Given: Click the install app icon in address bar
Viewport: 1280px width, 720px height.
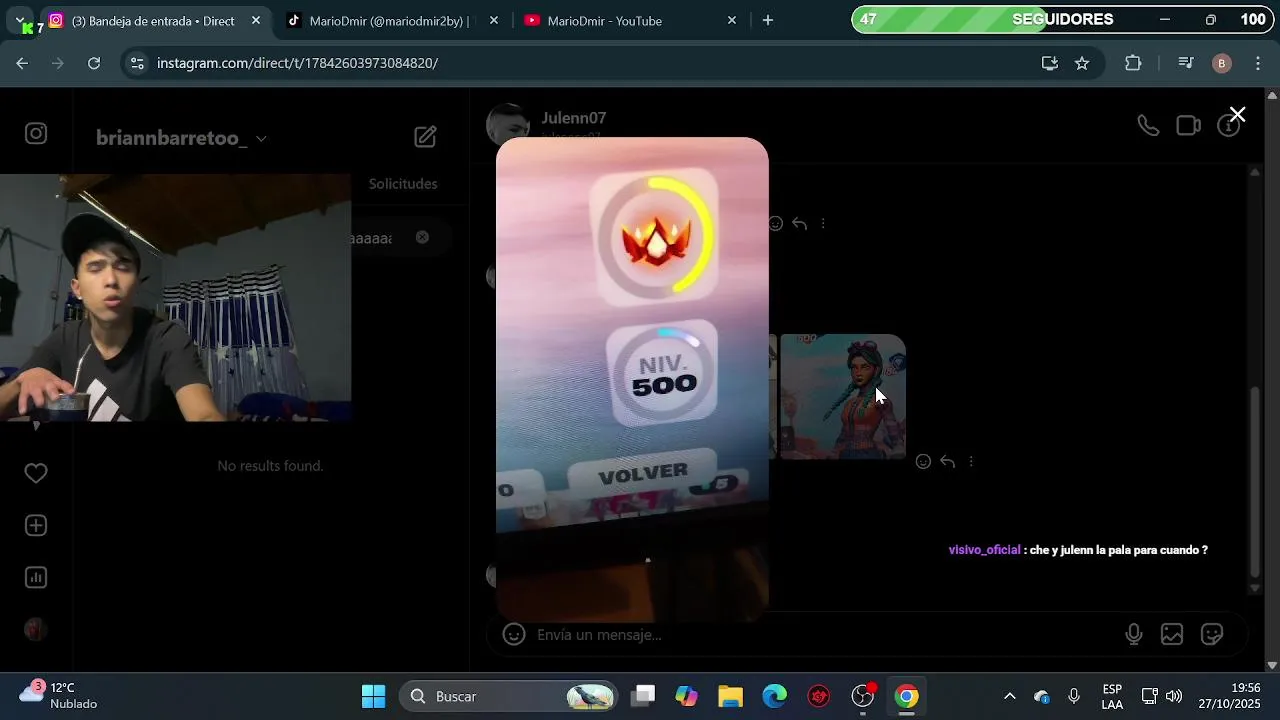Looking at the screenshot, I should 1050,63.
